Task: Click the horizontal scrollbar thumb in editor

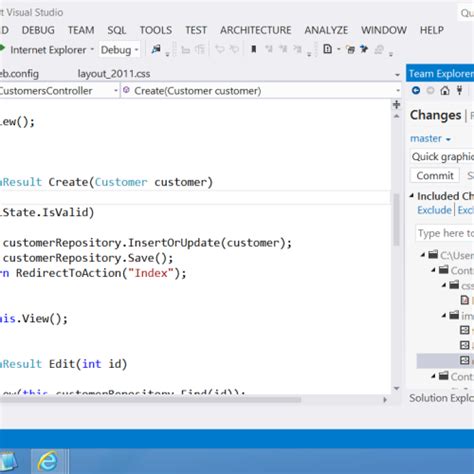Action: pyautogui.click(x=150, y=399)
